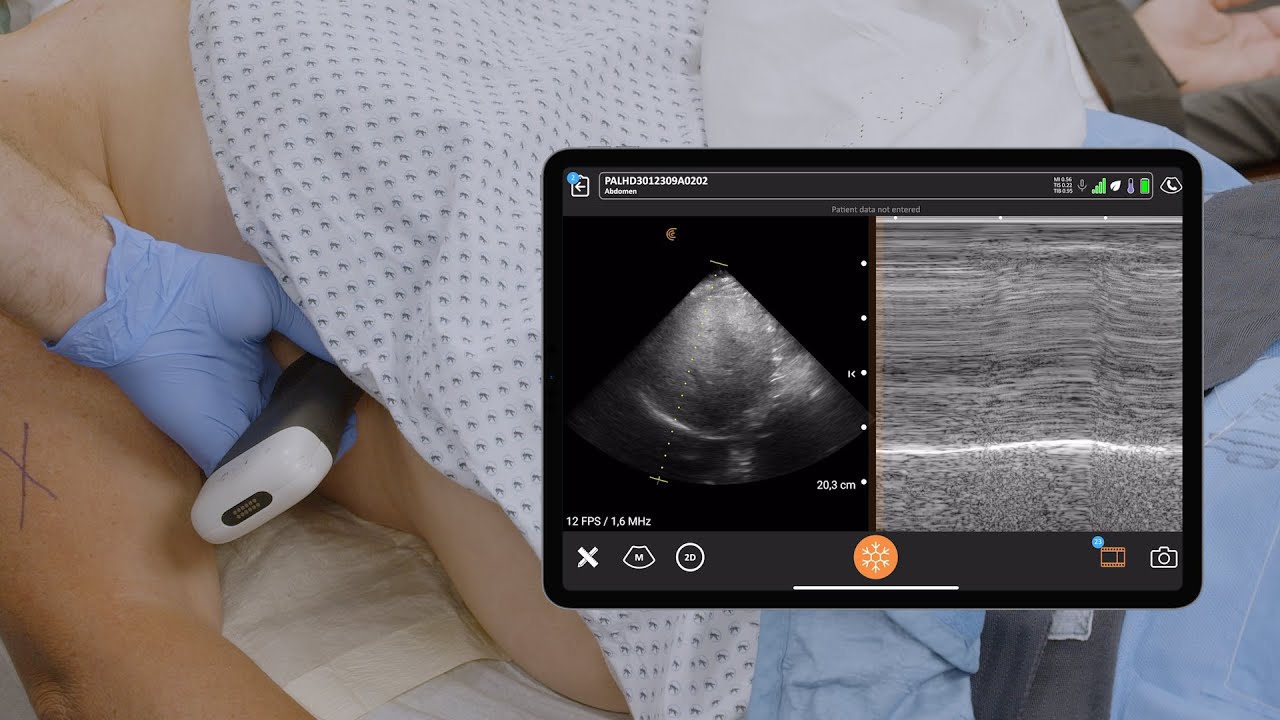Tap the focus marker arrow on depth scale
Image resolution: width=1280 pixels, height=720 pixels.
click(851, 374)
